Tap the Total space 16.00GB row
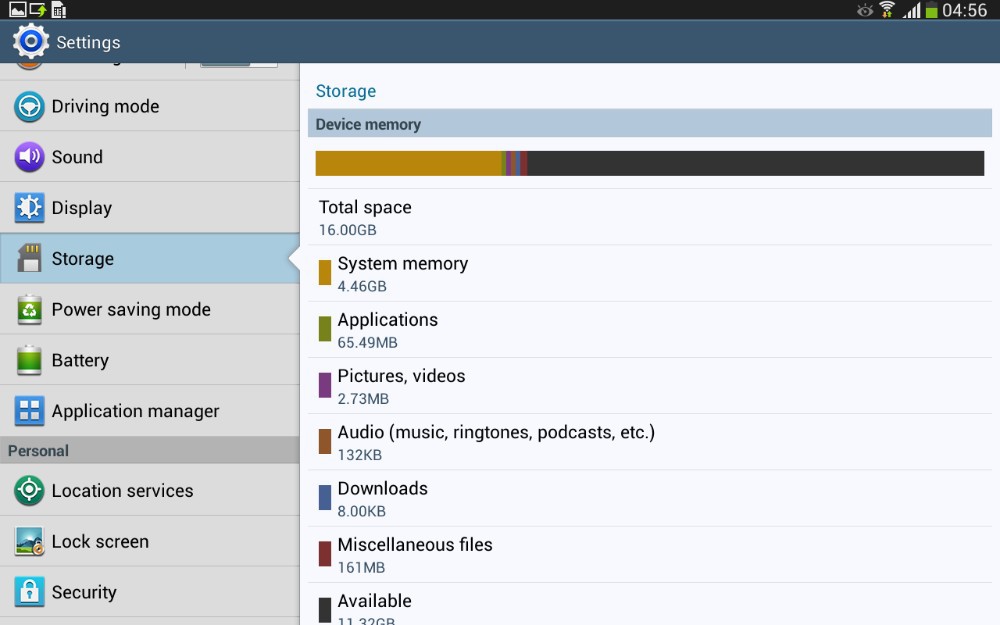 (650, 217)
